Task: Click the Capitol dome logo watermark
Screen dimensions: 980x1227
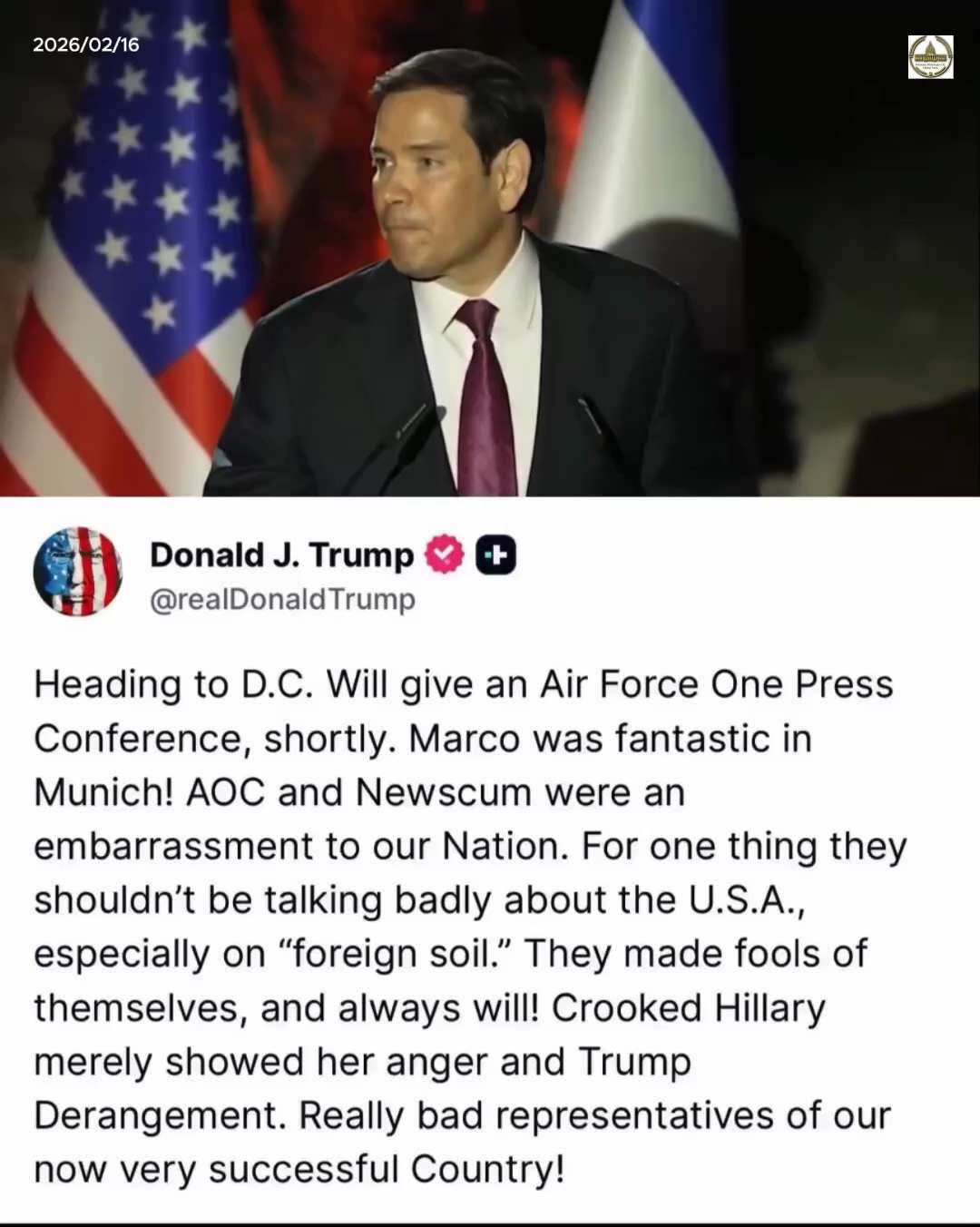Action: tap(930, 57)
